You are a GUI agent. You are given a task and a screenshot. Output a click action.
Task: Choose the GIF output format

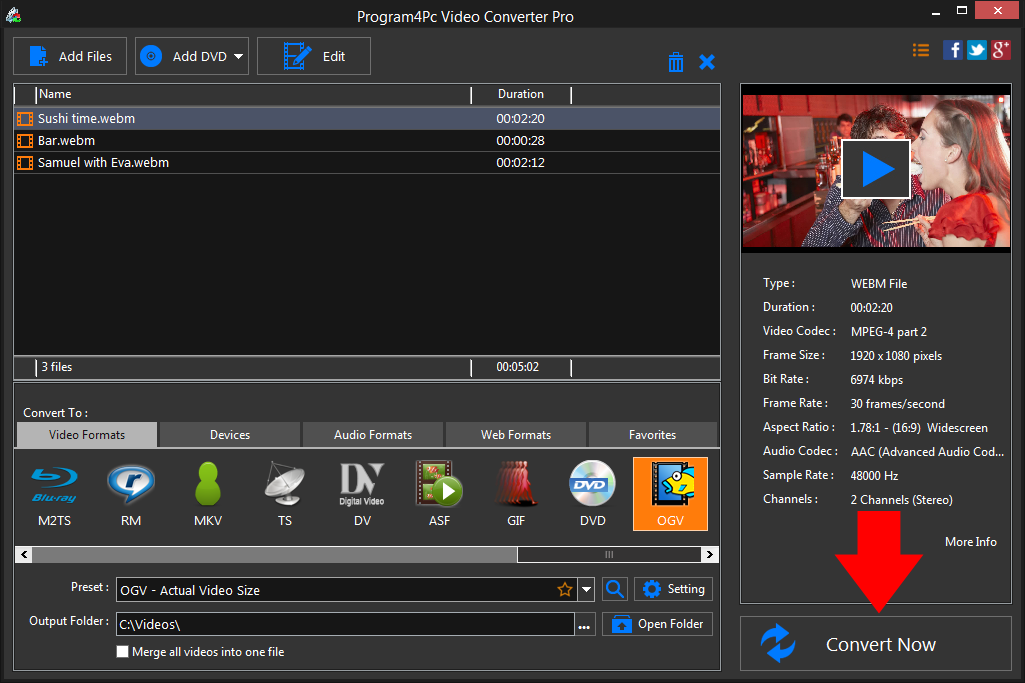point(516,493)
